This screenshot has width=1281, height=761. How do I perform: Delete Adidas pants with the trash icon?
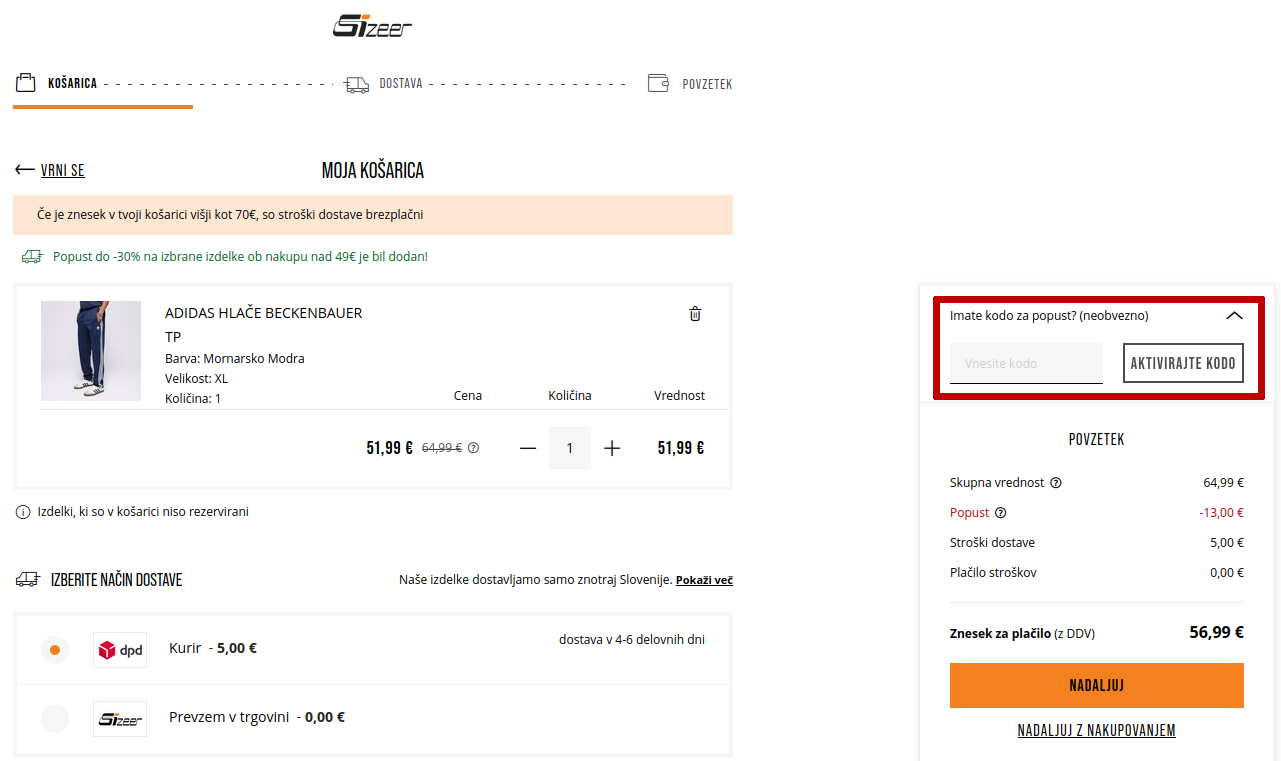pyautogui.click(x=695, y=314)
